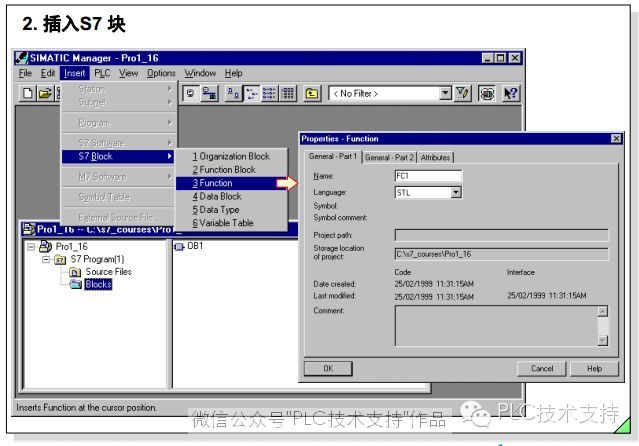The width and height of the screenshot is (639, 446).
Task: Select the OB1 block icon
Action: [x=179, y=246]
